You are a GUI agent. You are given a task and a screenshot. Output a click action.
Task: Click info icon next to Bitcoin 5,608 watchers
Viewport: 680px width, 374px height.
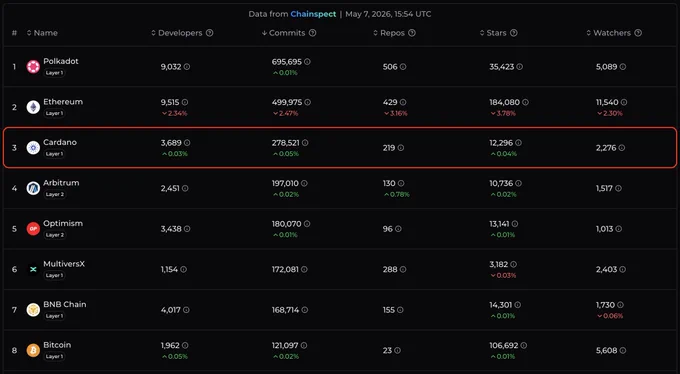coord(623,350)
